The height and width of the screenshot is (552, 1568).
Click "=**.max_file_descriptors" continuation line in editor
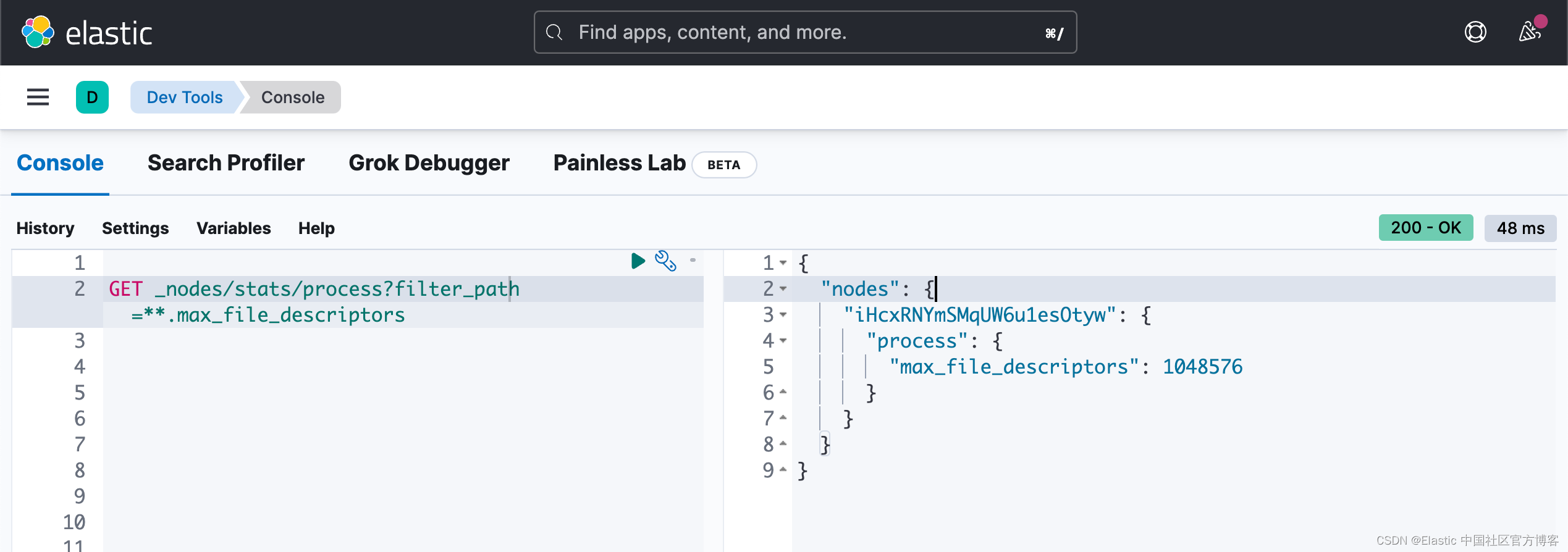coord(268,315)
